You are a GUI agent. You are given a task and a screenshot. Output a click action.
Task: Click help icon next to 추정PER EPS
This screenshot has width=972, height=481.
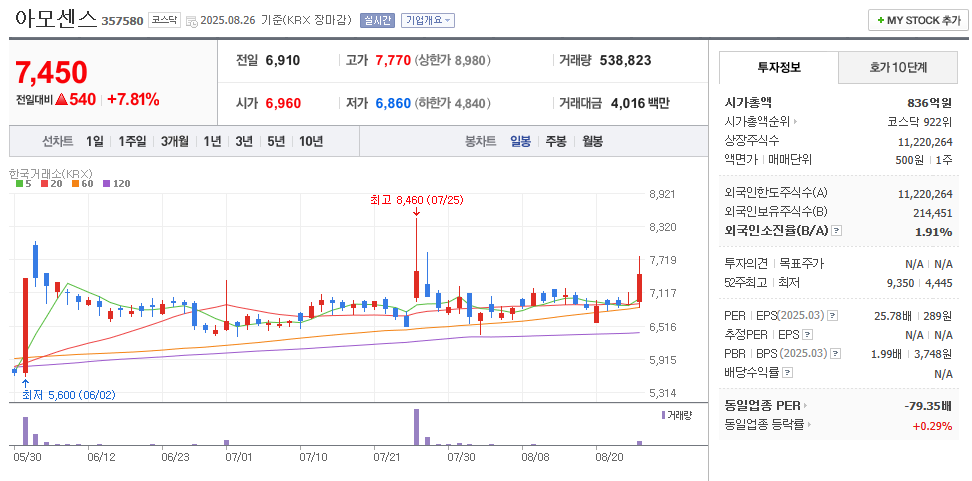tap(807, 335)
